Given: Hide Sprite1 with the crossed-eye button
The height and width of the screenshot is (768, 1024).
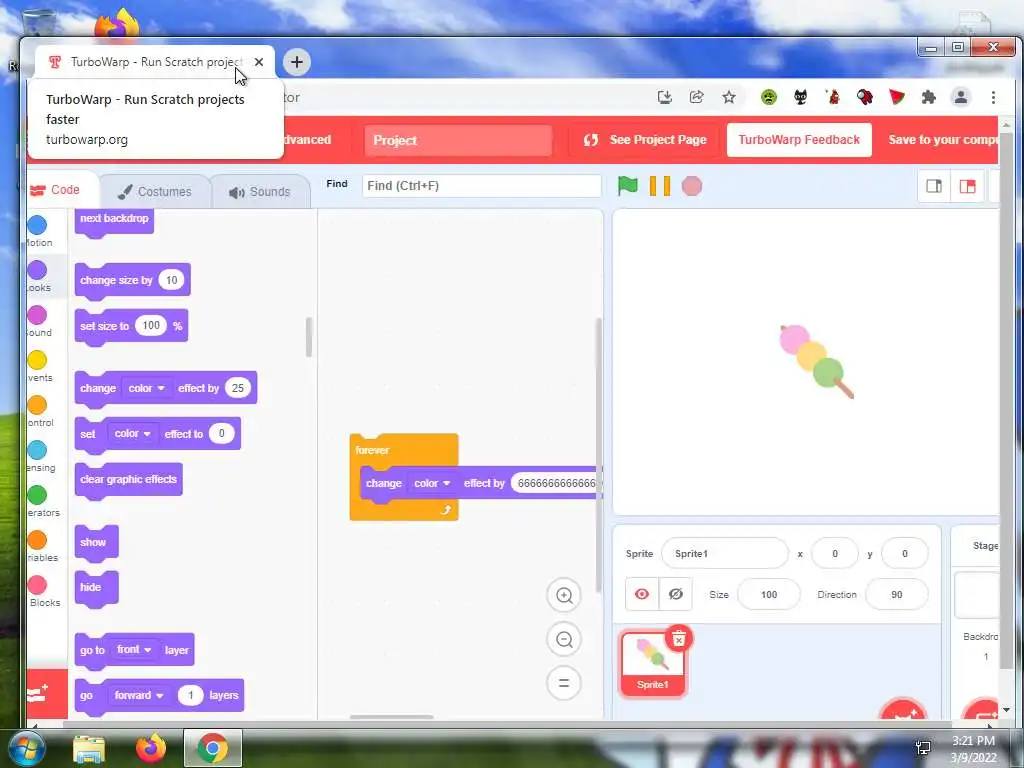Looking at the screenshot, I should coord(675,594).
